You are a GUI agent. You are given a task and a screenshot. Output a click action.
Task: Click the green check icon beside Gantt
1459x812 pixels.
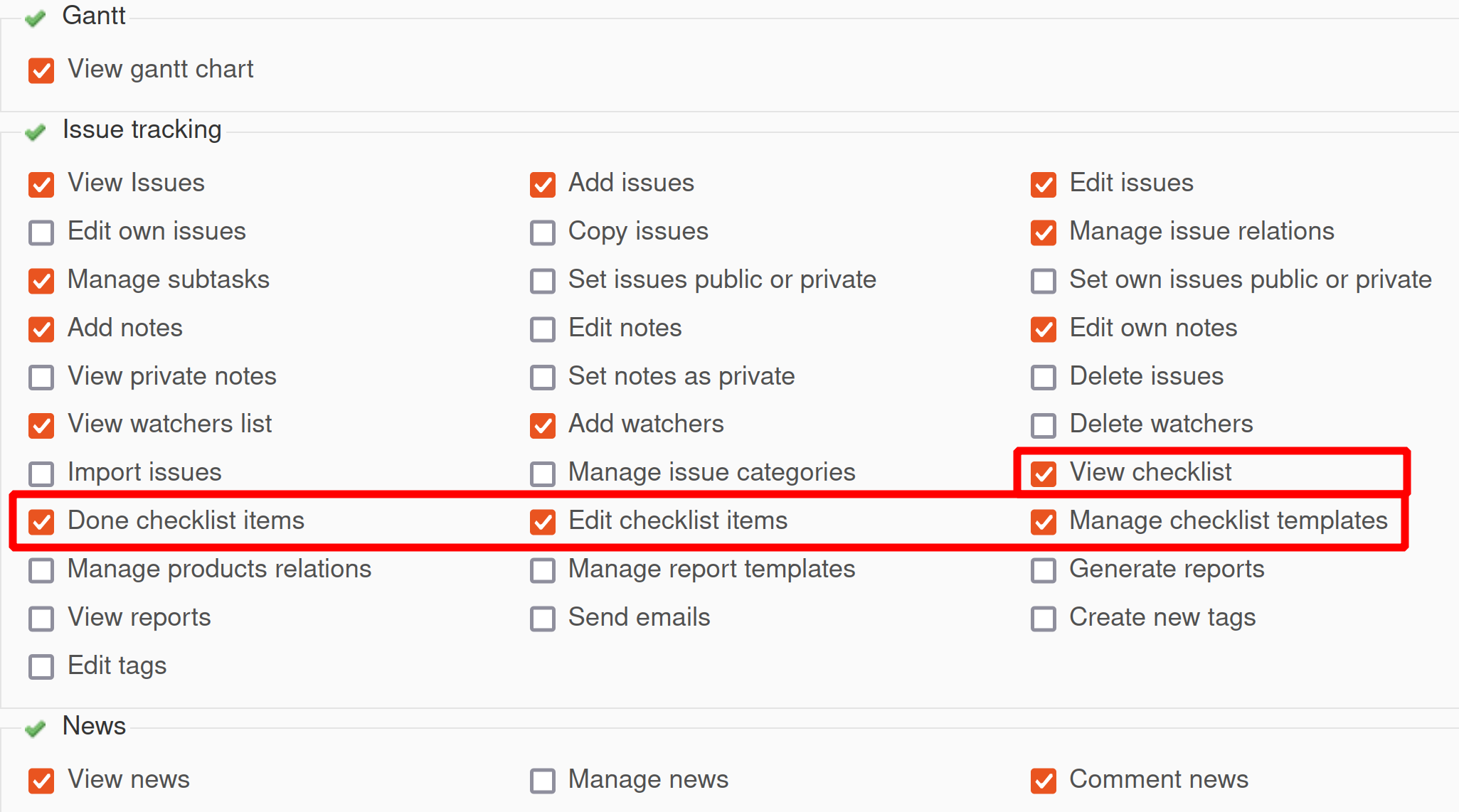(36, 18)
